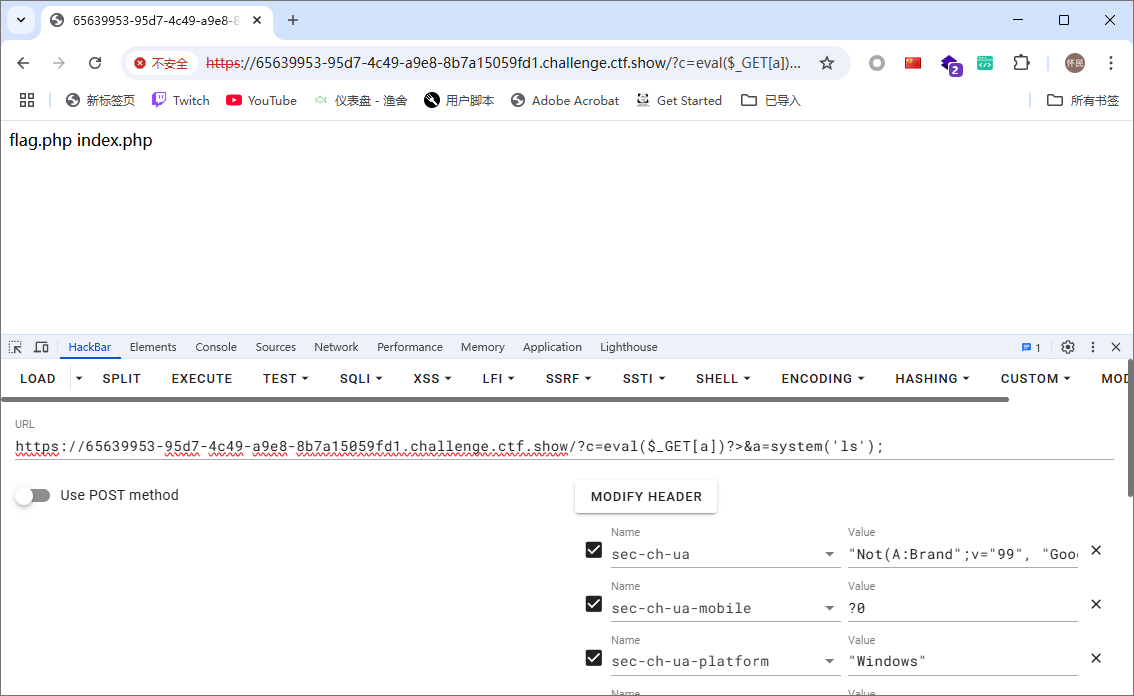
Task: Open the LFI dropdown menu
Action: coord(498,378)
